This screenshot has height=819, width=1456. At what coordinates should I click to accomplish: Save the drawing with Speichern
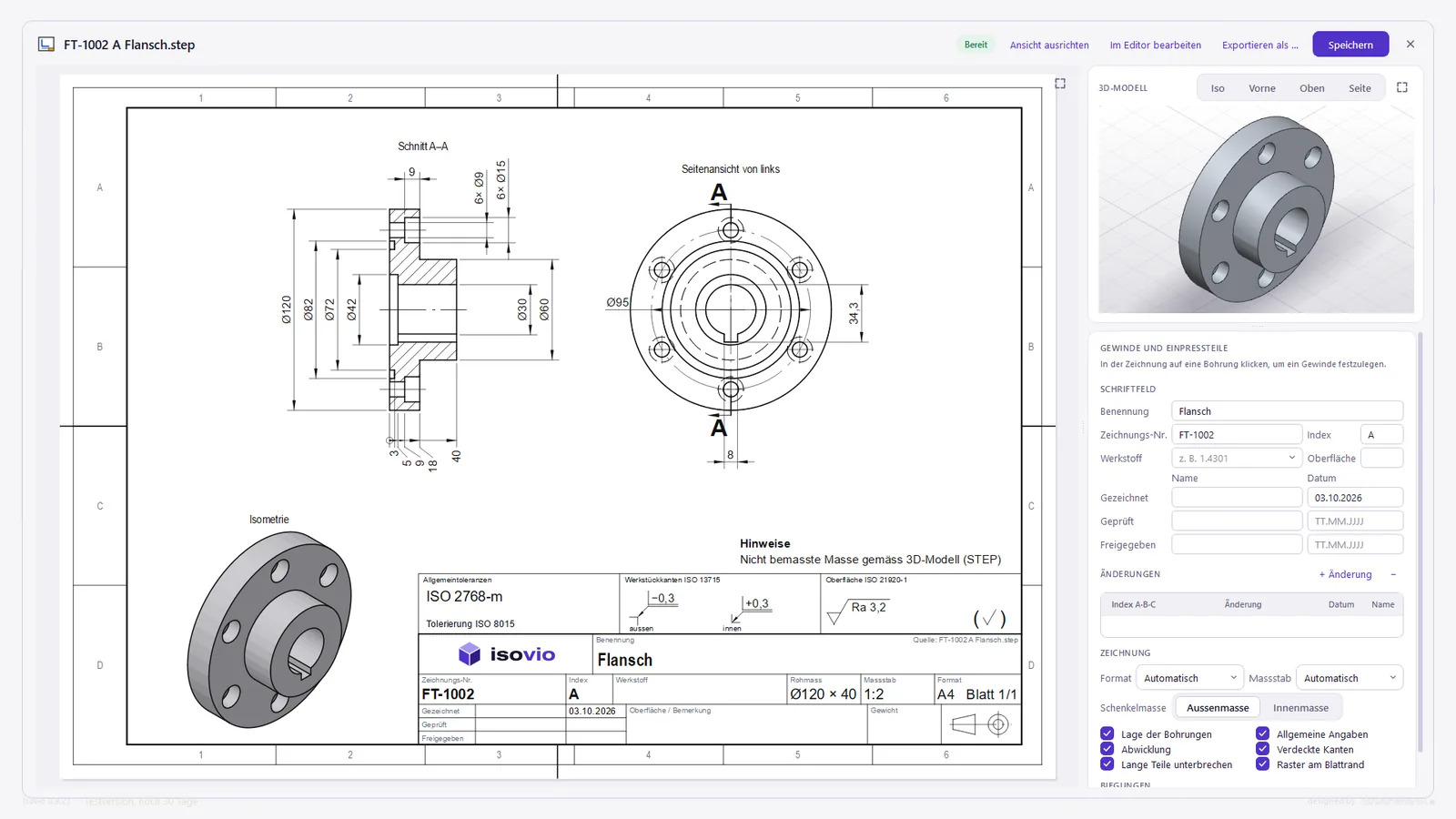tap(1350, 45)
